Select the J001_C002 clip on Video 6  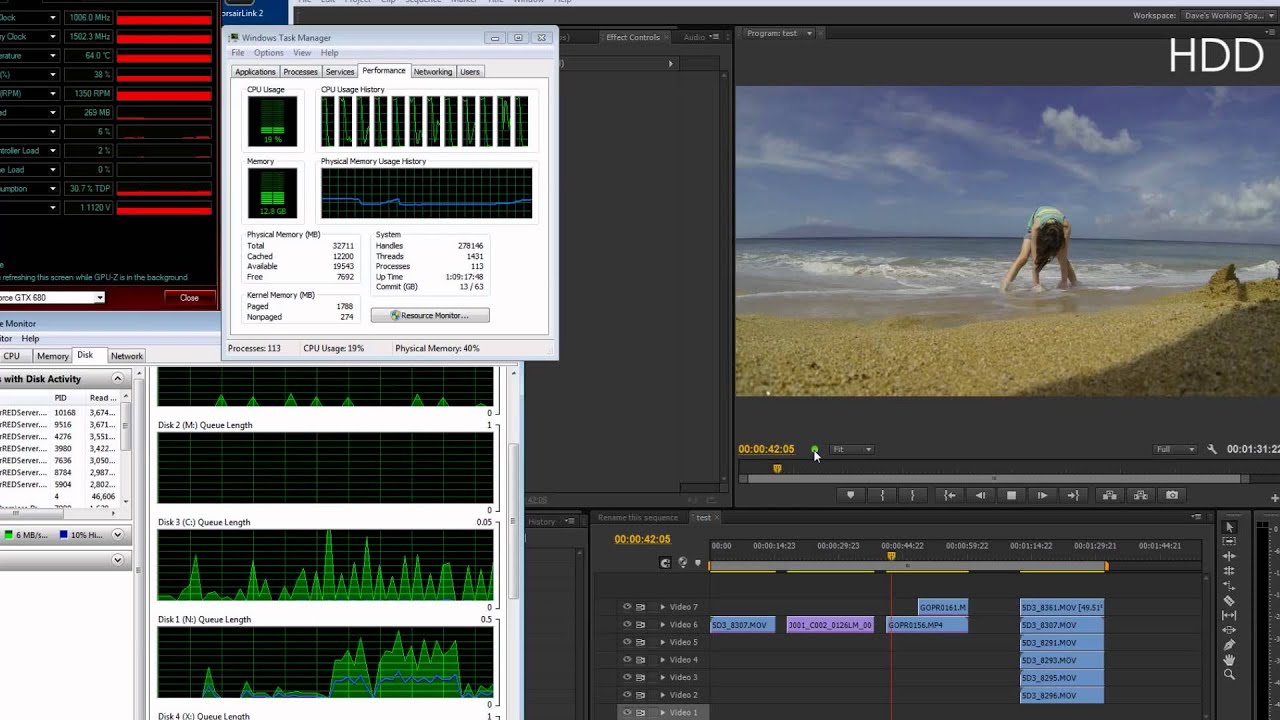click(x=830, y=625)
